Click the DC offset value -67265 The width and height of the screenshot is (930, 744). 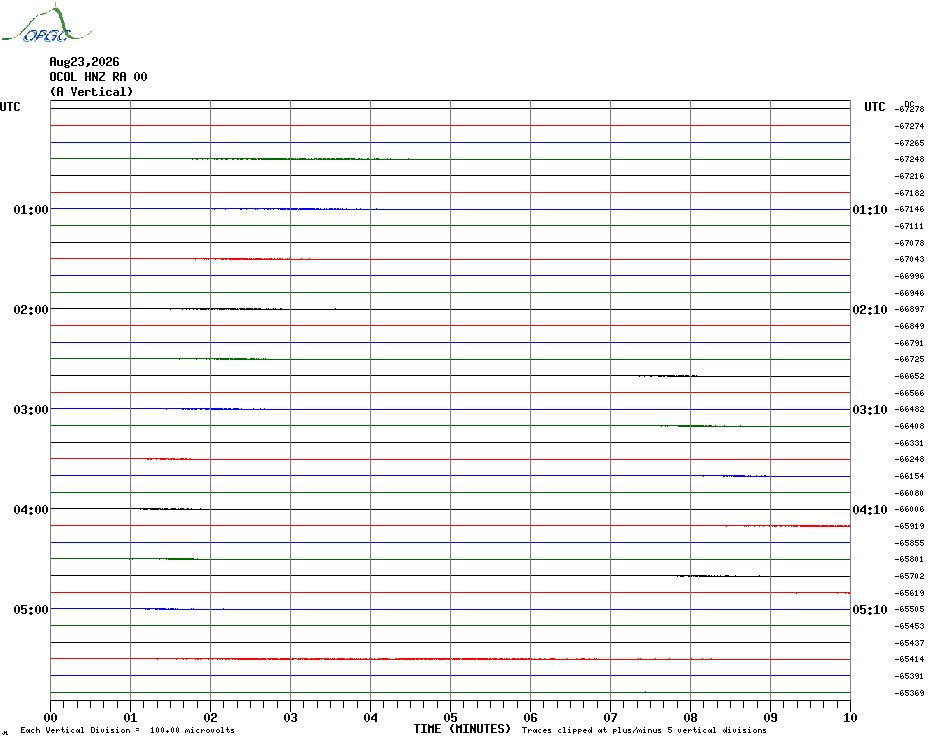[x=909, y=143]
